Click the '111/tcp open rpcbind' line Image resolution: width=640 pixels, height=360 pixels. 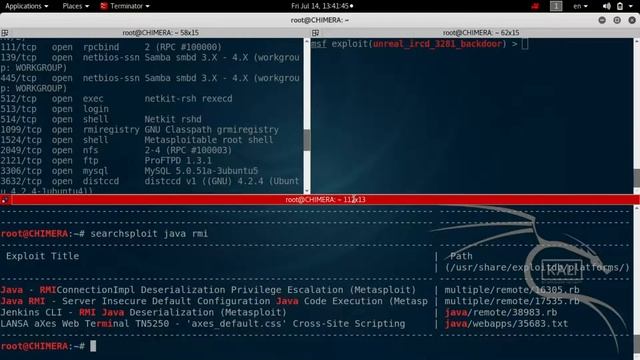(111, 47)
